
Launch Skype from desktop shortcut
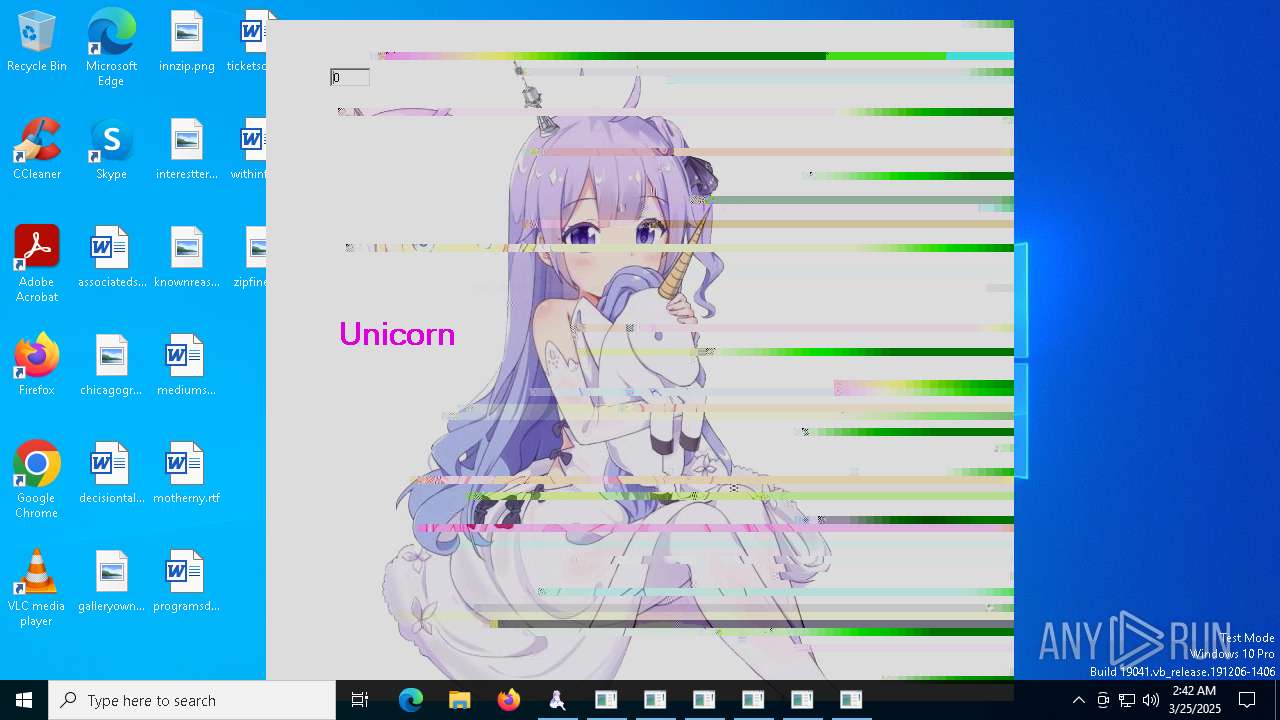[x=111, y=150]
